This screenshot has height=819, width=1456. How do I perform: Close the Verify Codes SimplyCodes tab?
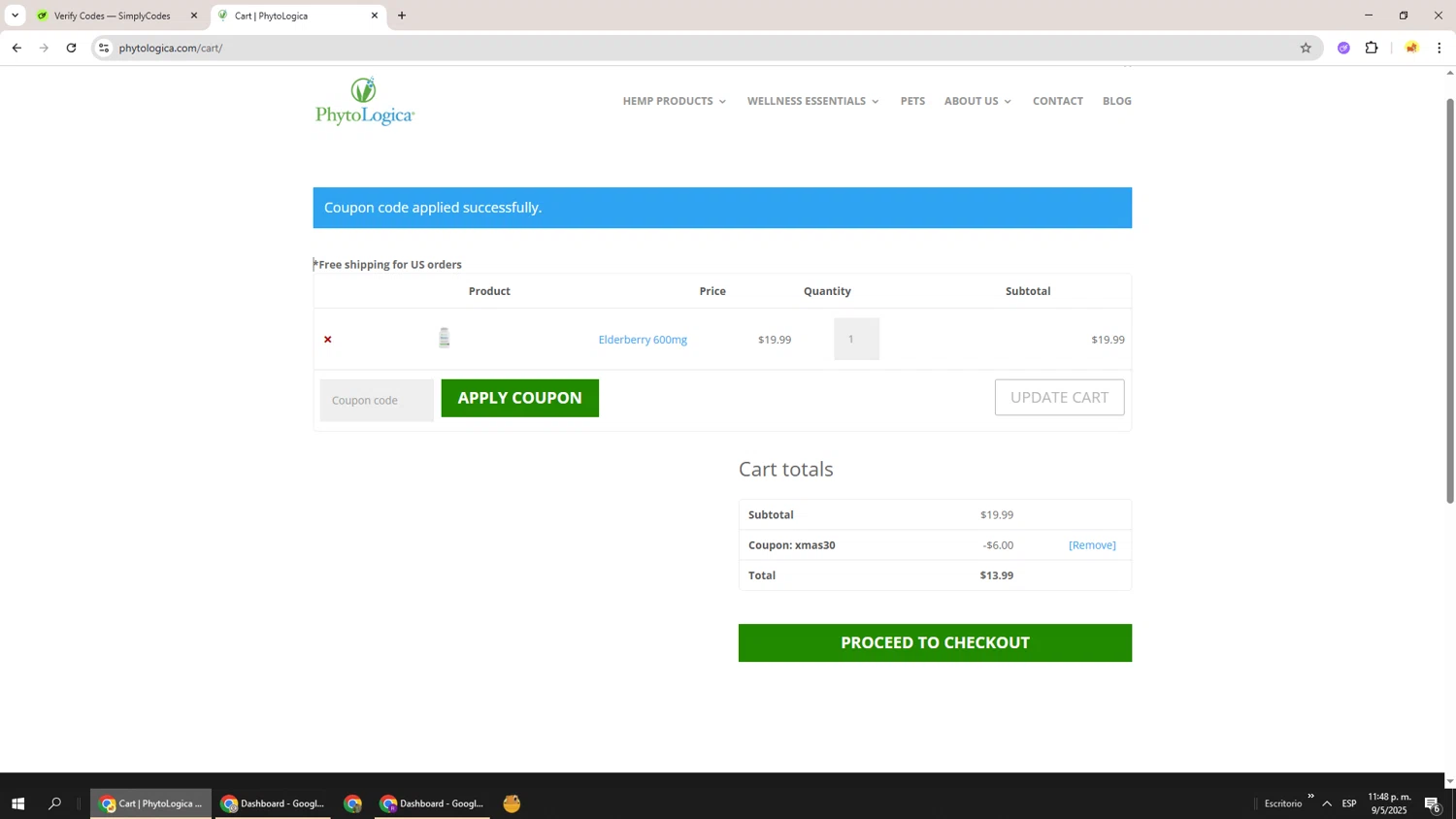tap(194, 16)
